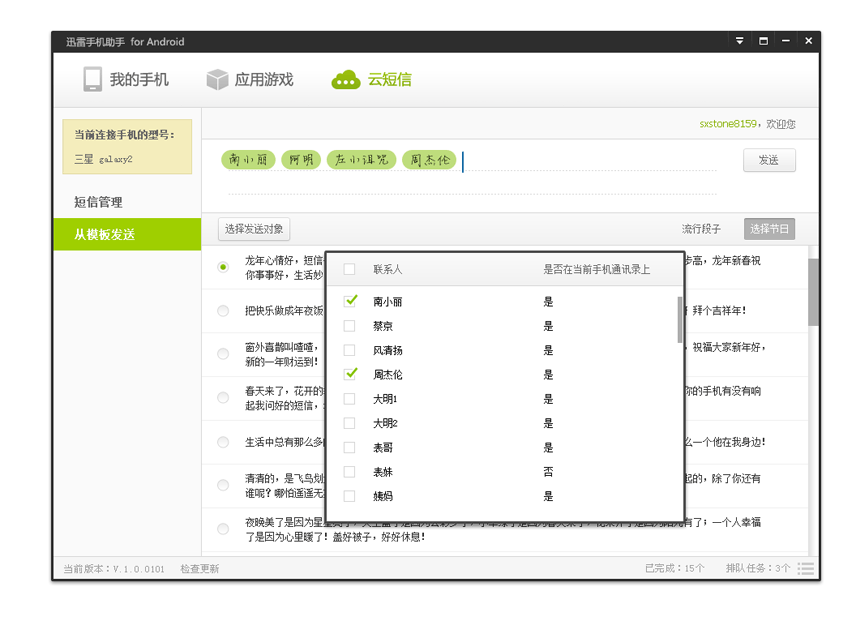Screen dimensions: 856x621
Task: Toggle the select-all checkbox beside 联系人
Action: [350, 269]
